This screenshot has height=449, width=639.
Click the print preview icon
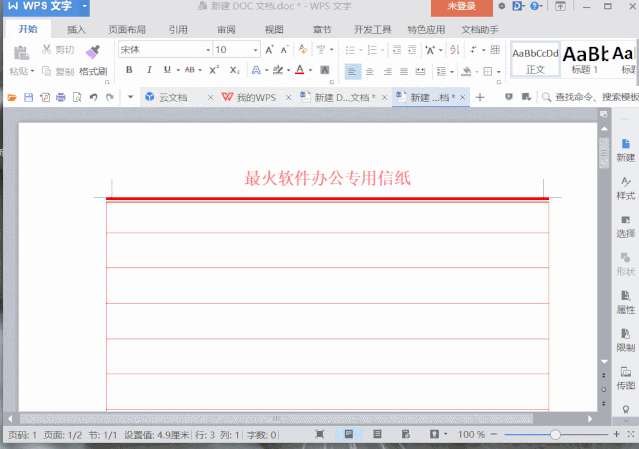point(77,97)
